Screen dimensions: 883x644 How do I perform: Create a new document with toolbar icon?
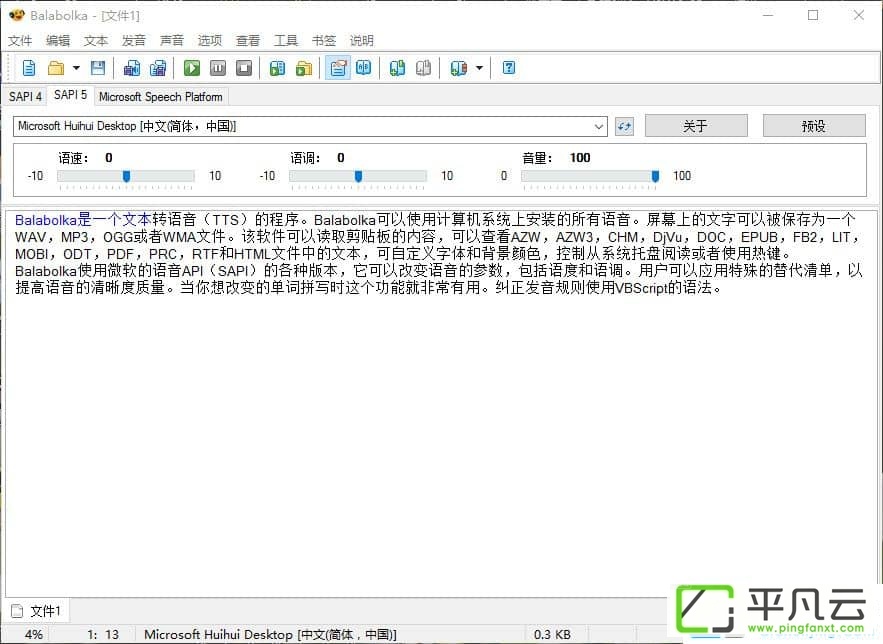[x=29, y=68]
